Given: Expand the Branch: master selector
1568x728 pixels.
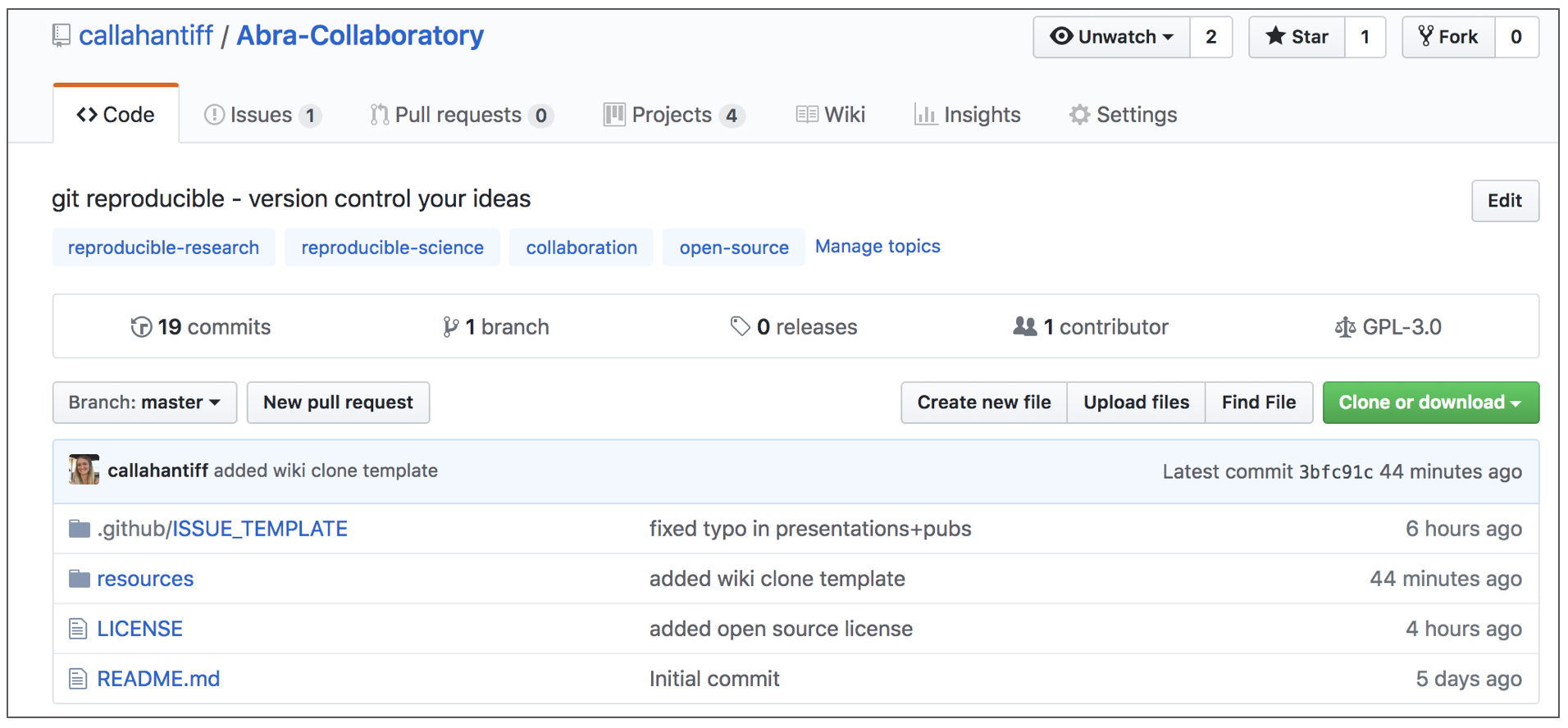Looking at the screenshot, I should pos(144,403).
